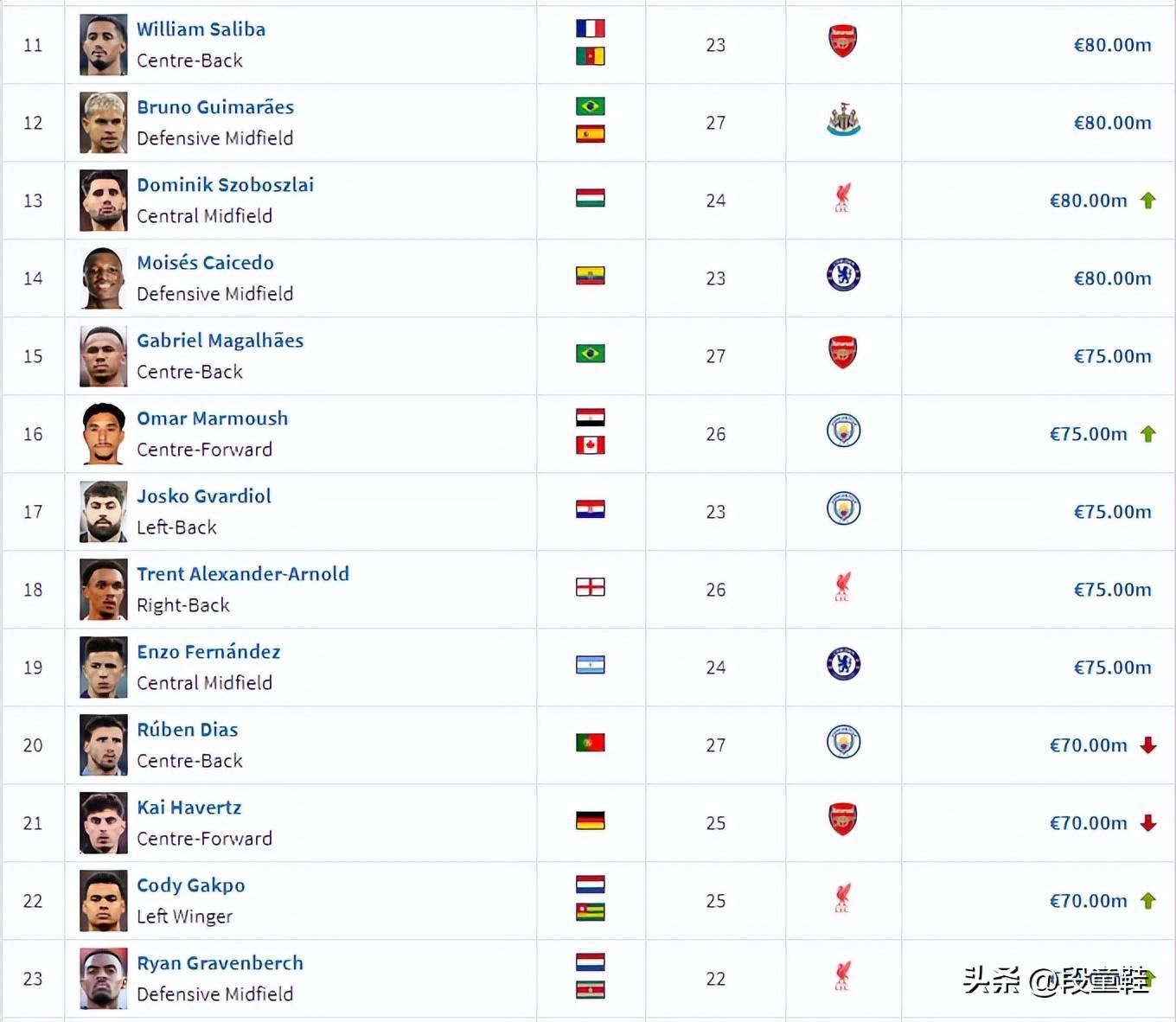
Task: Click the England flag for Trent Alexander-Arnold
Action: [591, 587]
